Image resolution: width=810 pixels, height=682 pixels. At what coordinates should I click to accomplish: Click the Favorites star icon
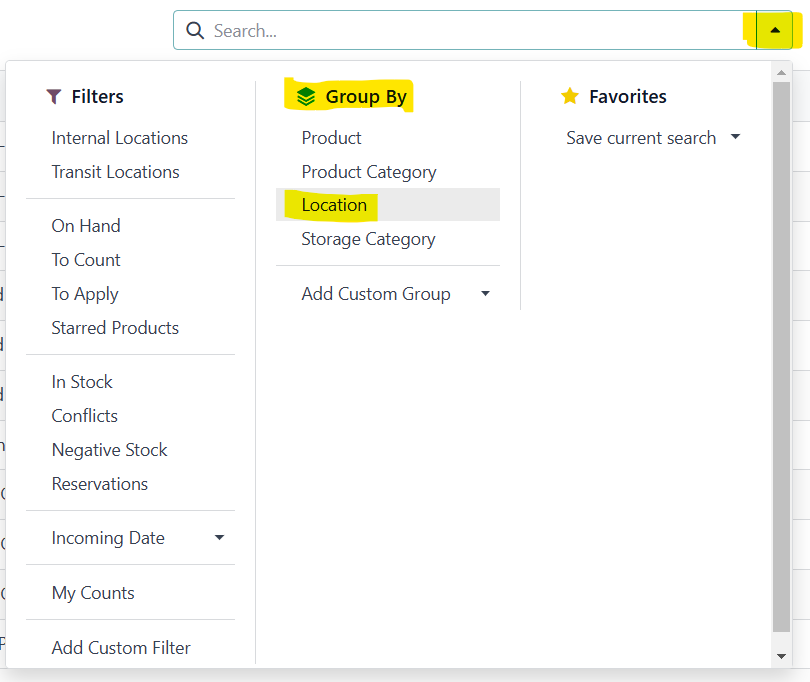(x=570, y=96)
